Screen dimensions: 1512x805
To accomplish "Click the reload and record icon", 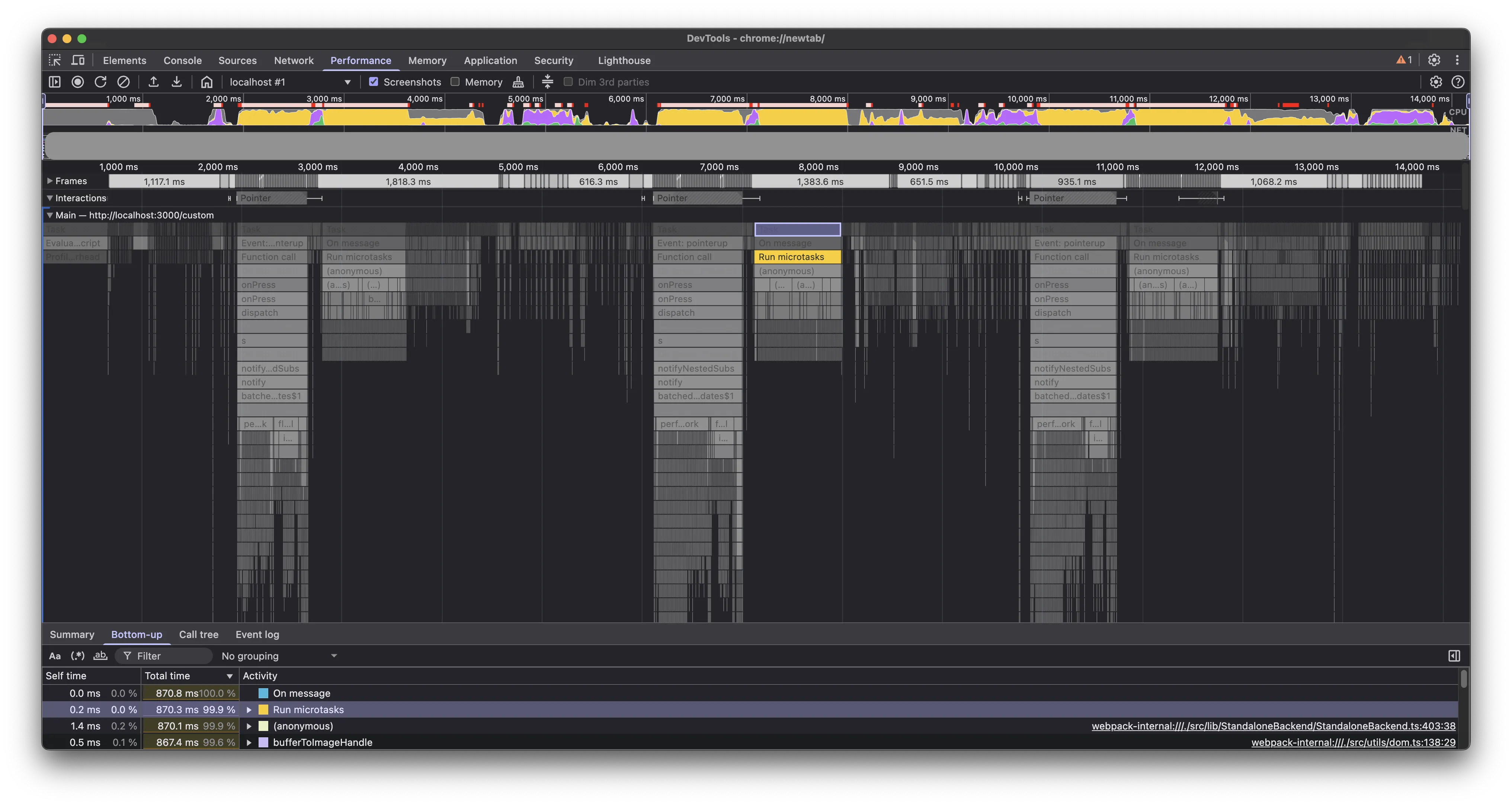I will click(x=100, y=81).
